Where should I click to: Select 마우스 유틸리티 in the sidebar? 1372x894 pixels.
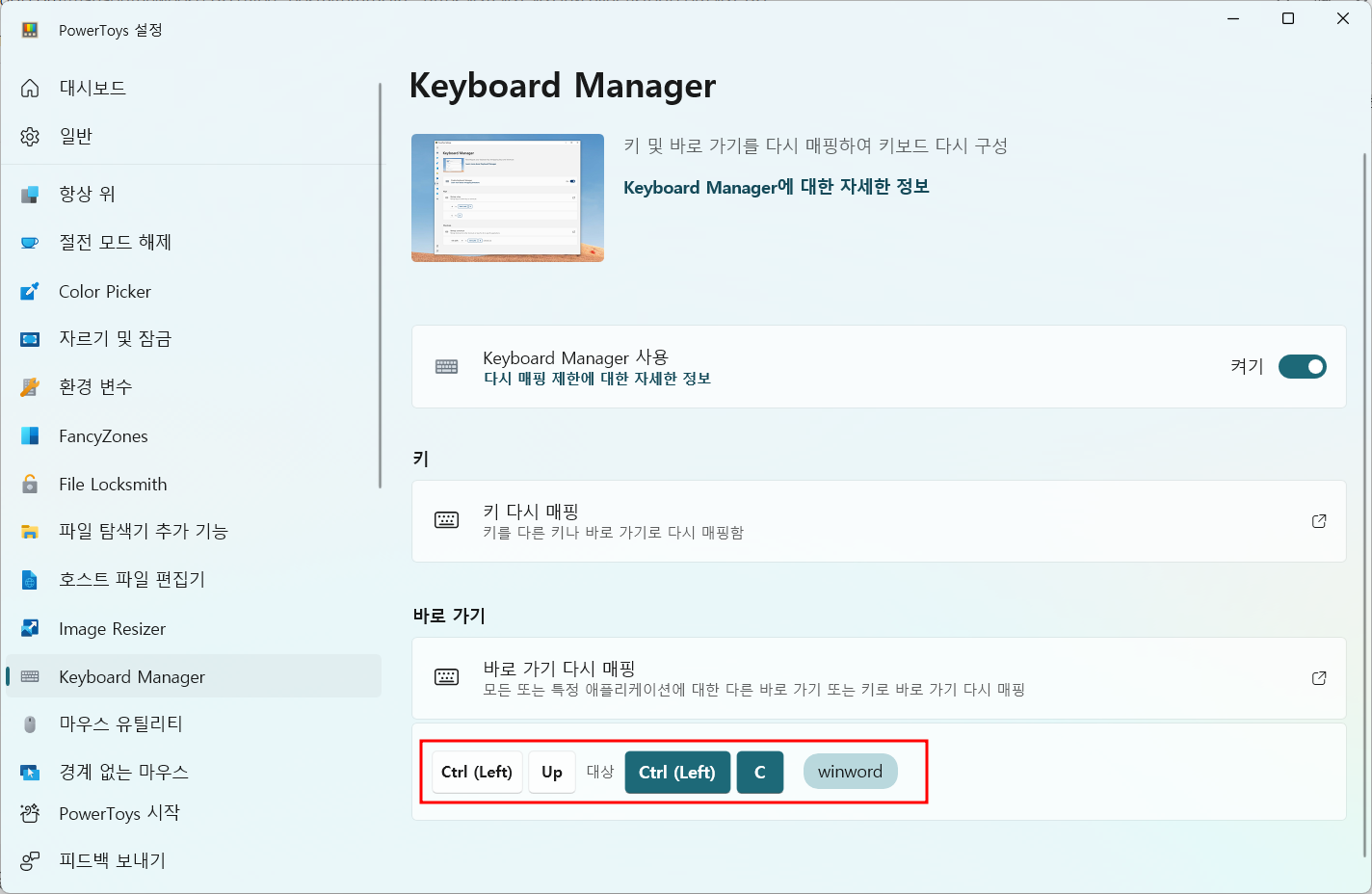tap(193, 724)
